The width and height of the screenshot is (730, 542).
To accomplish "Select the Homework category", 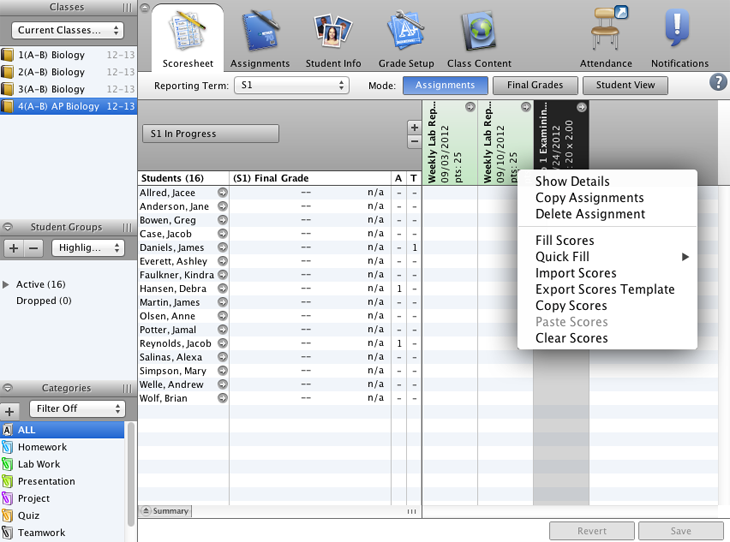I will [42, 447].
